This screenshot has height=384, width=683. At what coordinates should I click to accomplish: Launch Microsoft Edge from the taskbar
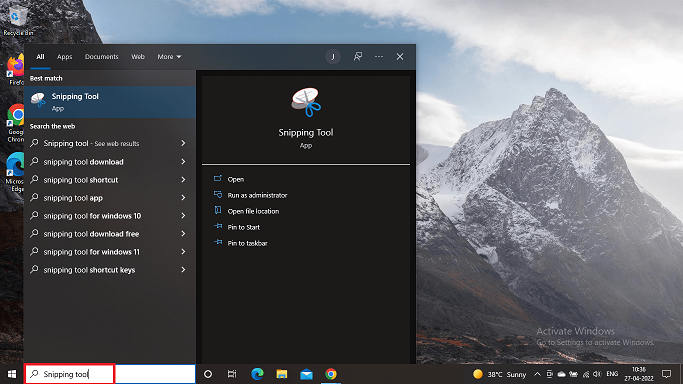pyautogui.click(x=257, y=374)
